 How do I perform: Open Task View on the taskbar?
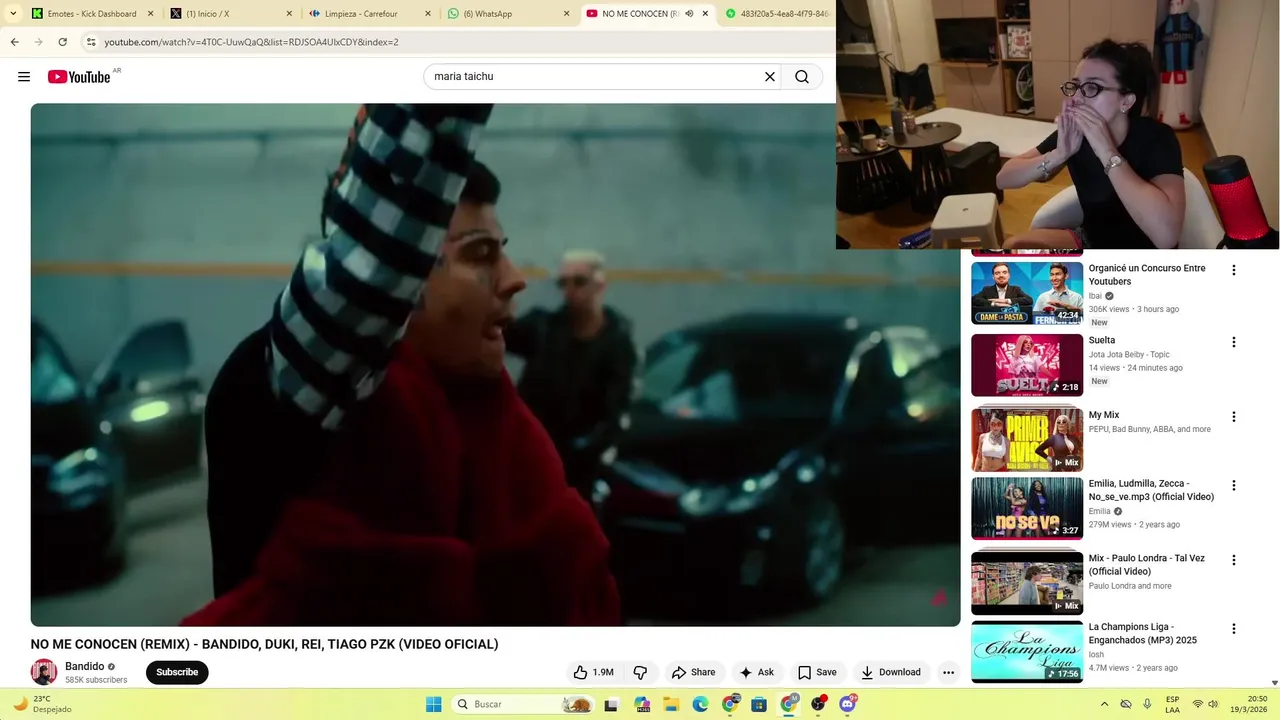611,704
